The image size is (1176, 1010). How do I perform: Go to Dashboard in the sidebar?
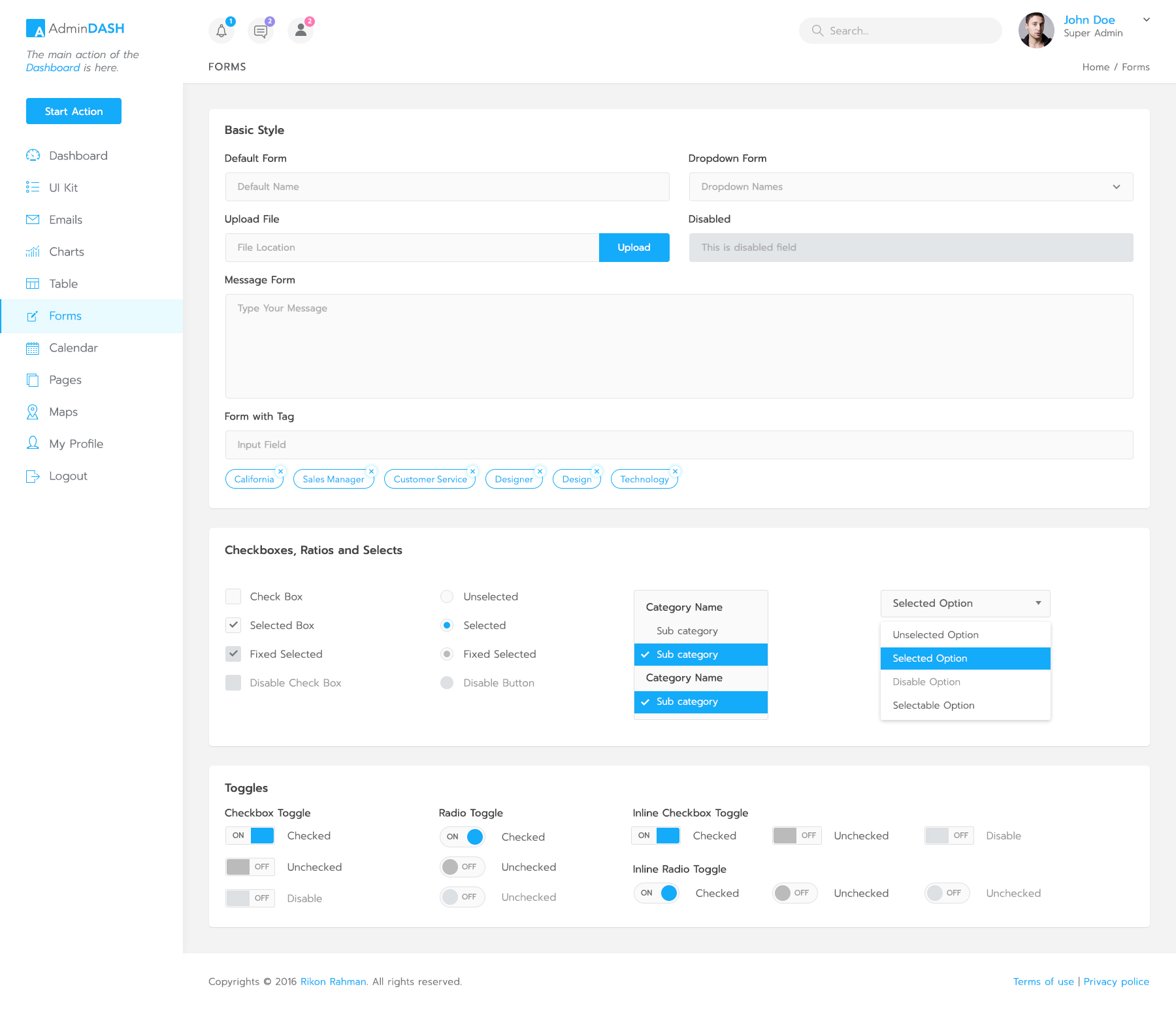click(78, 155)
